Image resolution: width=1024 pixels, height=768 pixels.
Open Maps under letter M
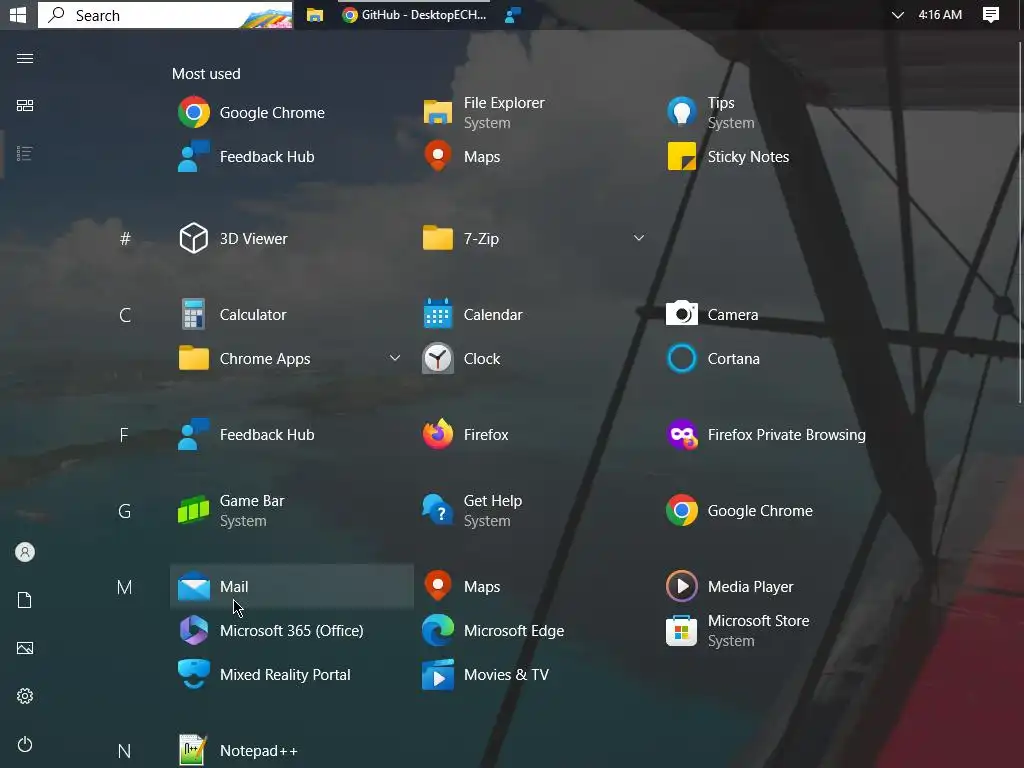[x=536, y=586]
